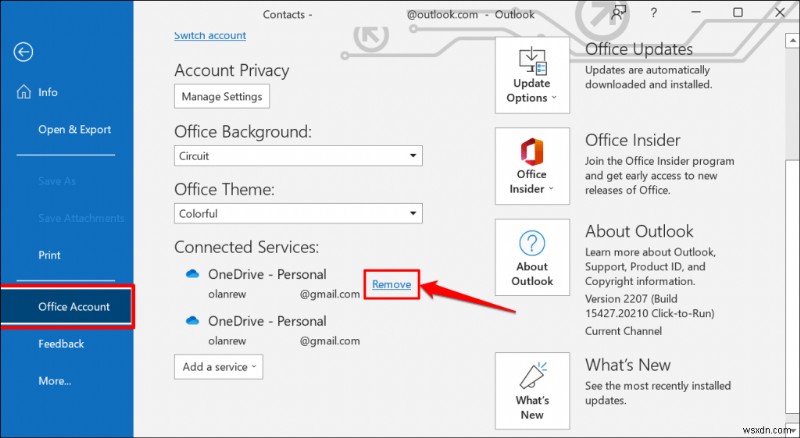Click the Office Updates heading

point(639,50)
